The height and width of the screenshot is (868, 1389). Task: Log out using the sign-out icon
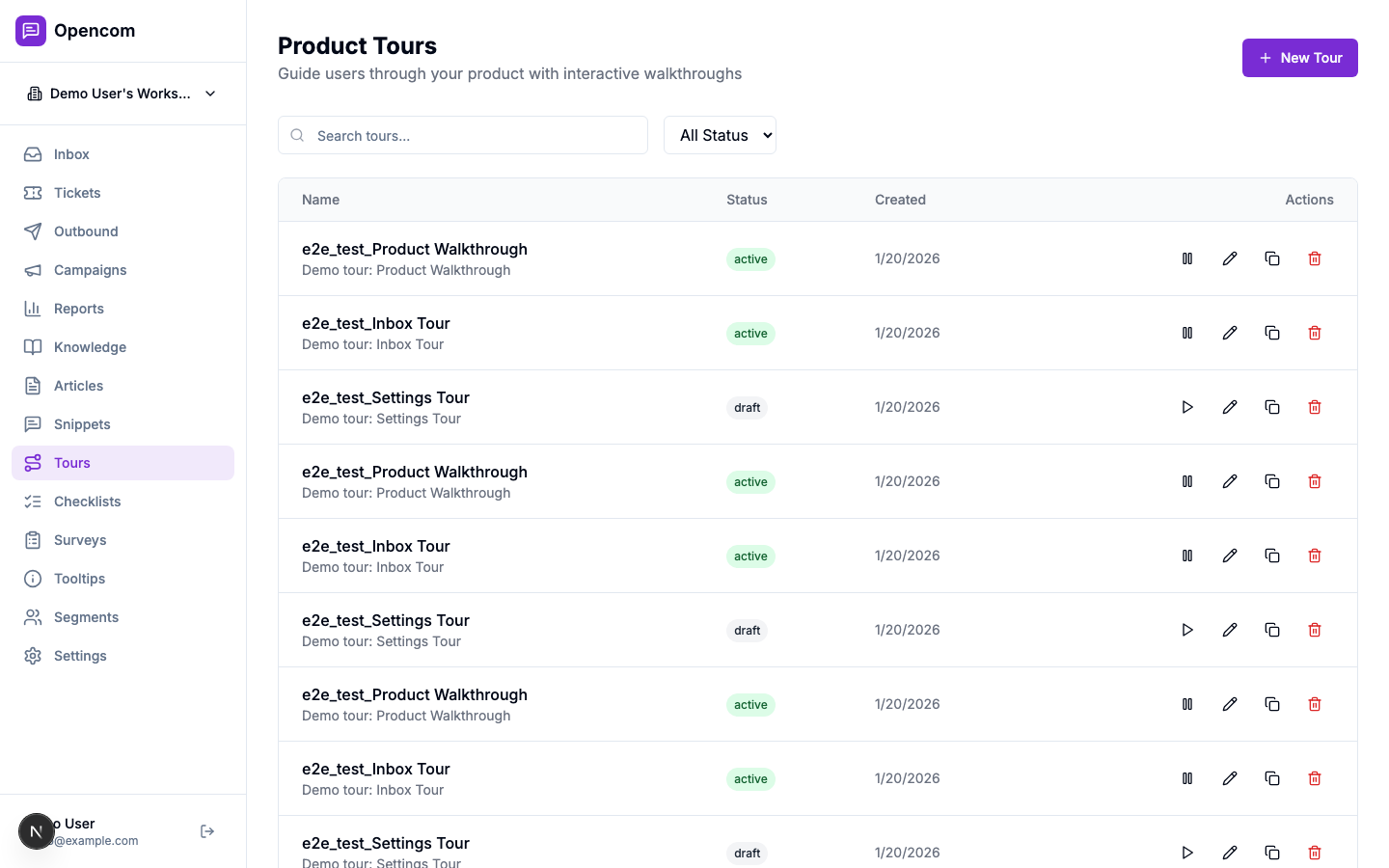[206, 830]
